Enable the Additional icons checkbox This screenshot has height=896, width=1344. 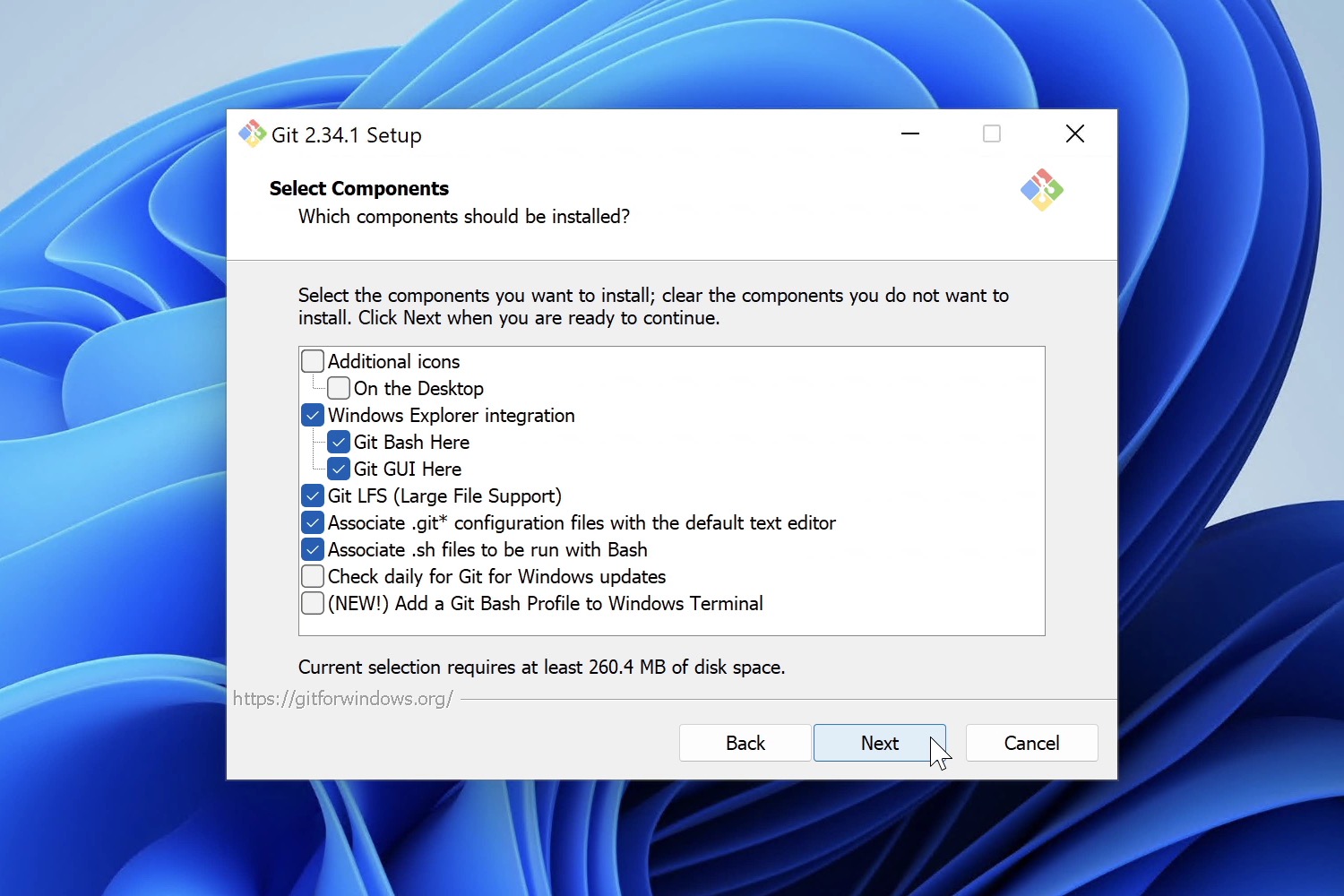tap(312, 361)
